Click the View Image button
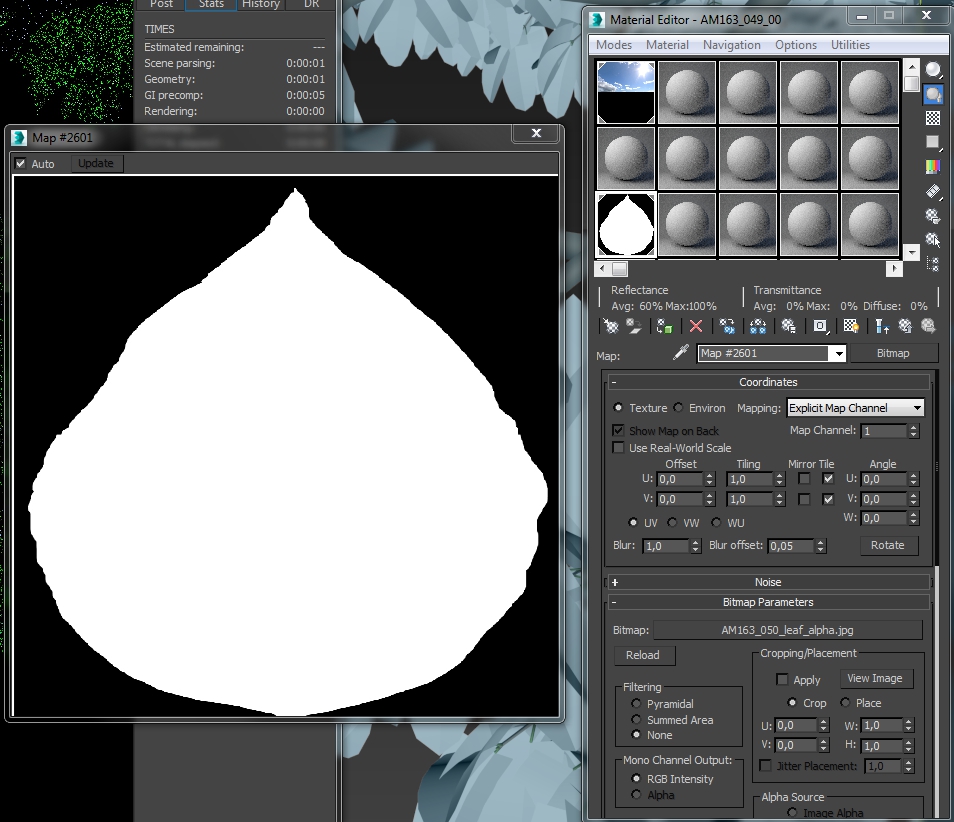 874,678
